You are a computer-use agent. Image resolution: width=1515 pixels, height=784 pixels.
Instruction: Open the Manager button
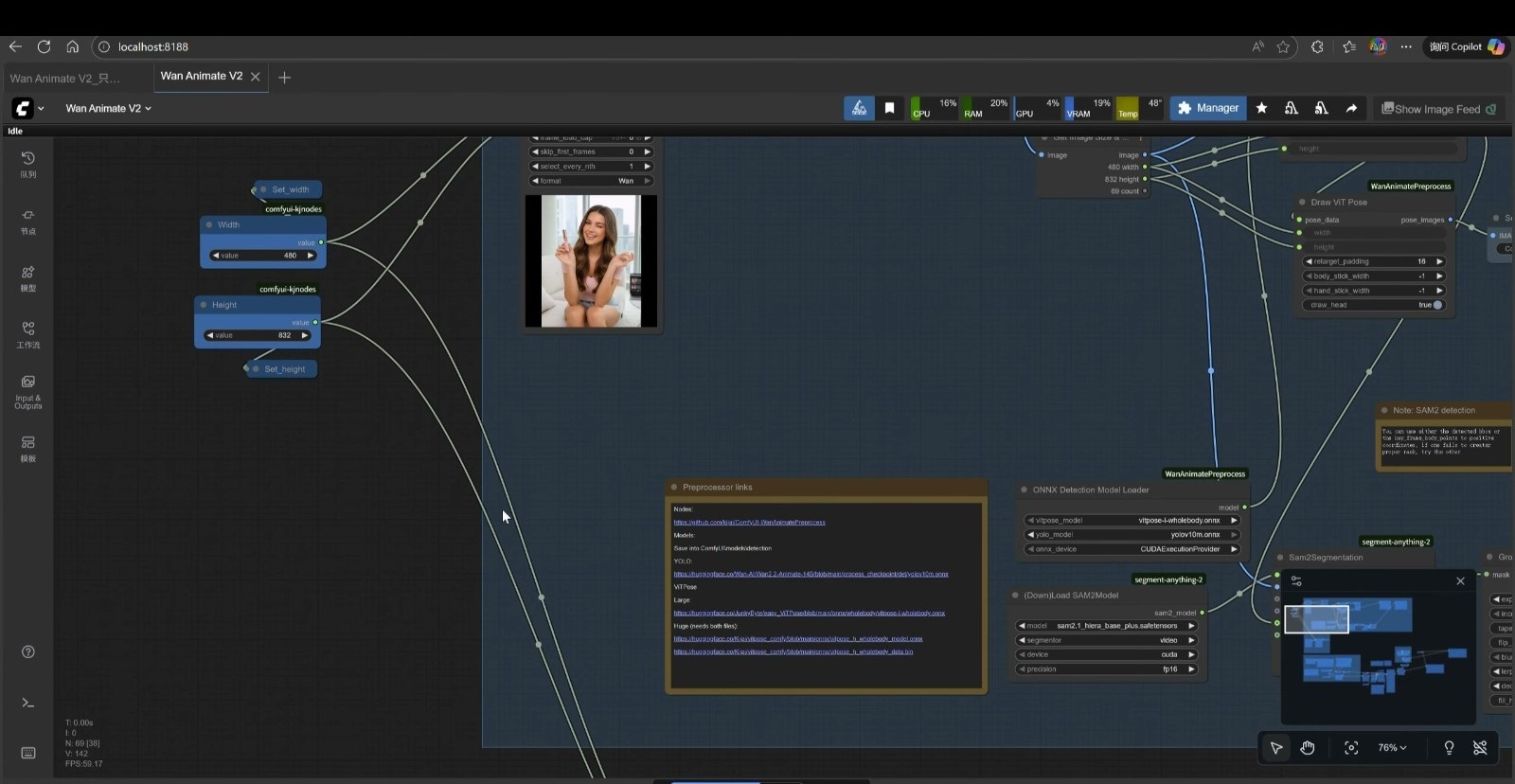tap(1207, 108)
